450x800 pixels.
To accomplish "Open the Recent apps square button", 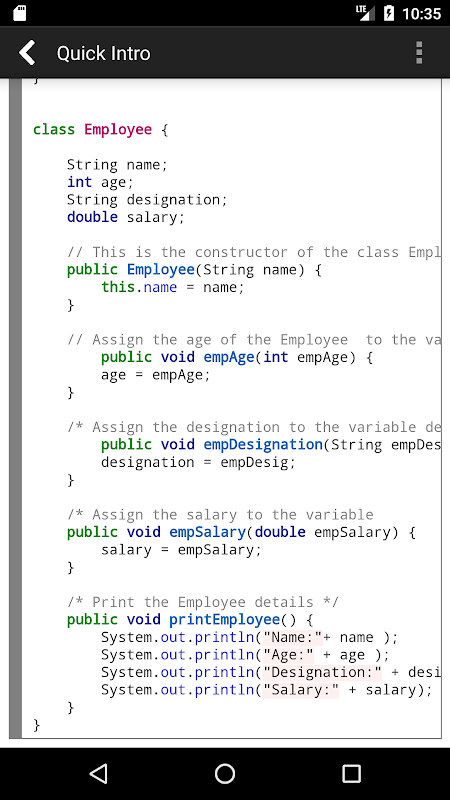I will tap(351, 773).
